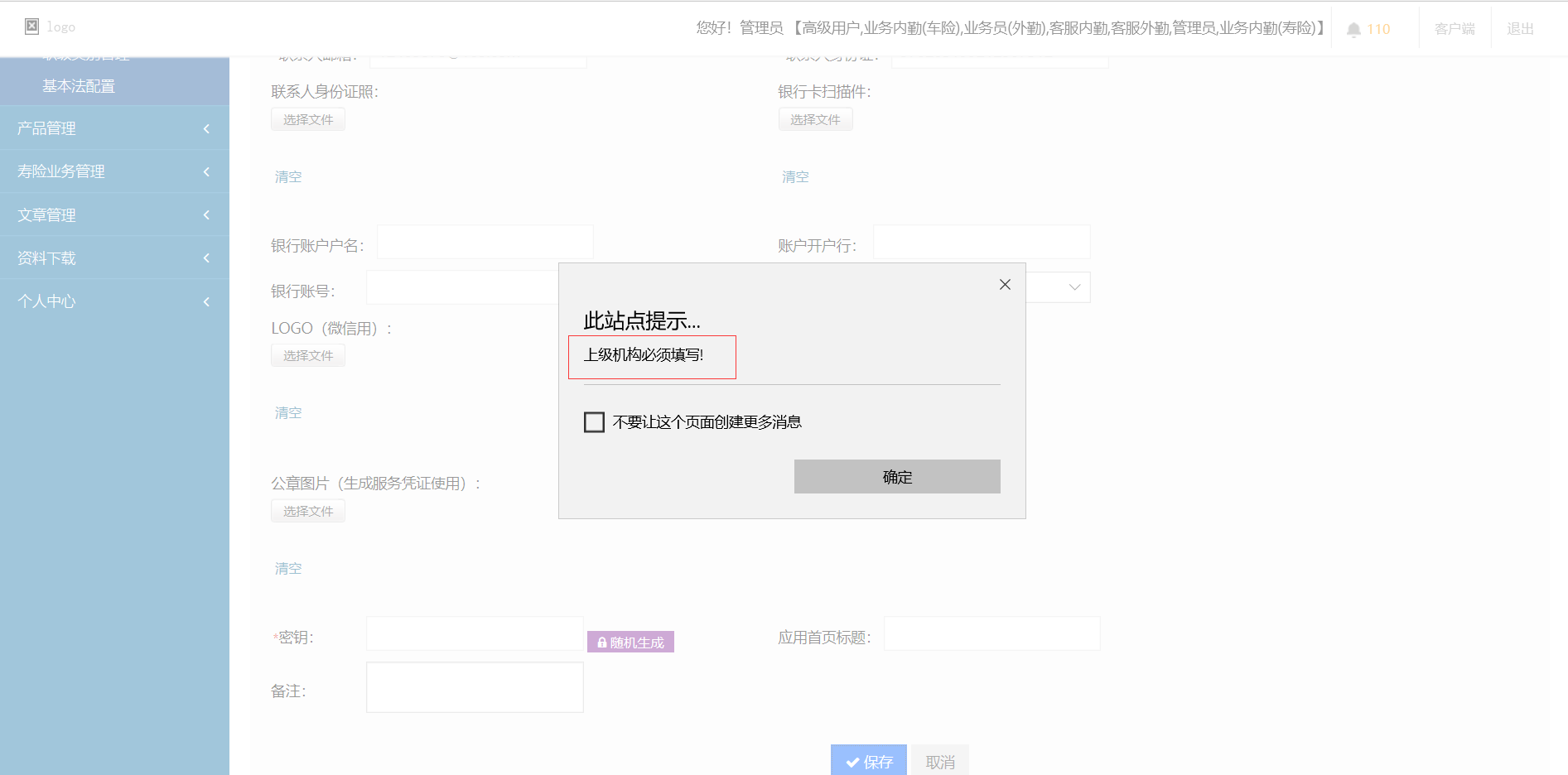Viewport: 1568px width, 775px height.
Task: Click the broken logo image
Action: tap(32, 26)
